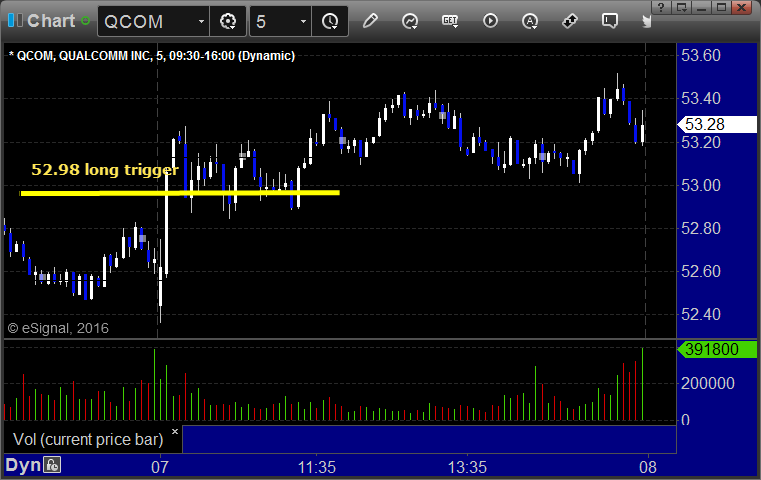Click the 53.28 current price marker

click(x=717, y=124)
